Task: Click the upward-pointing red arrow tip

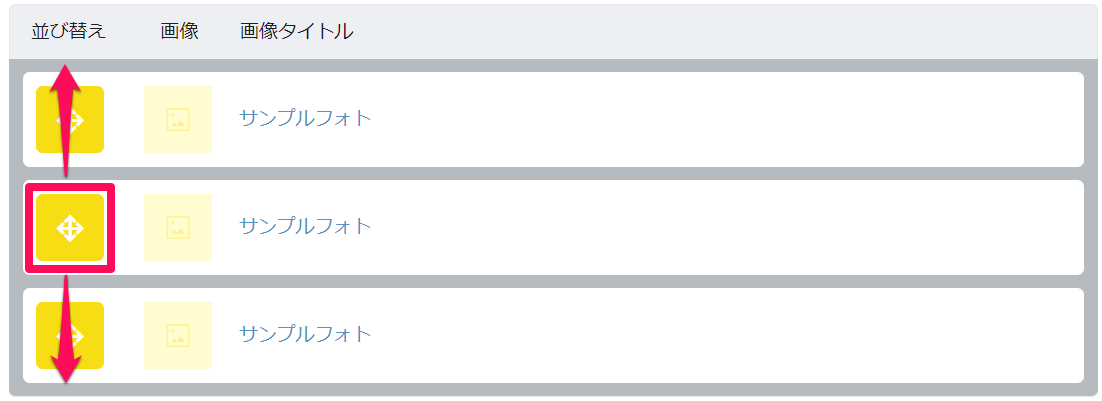Action: pos(65,74)
